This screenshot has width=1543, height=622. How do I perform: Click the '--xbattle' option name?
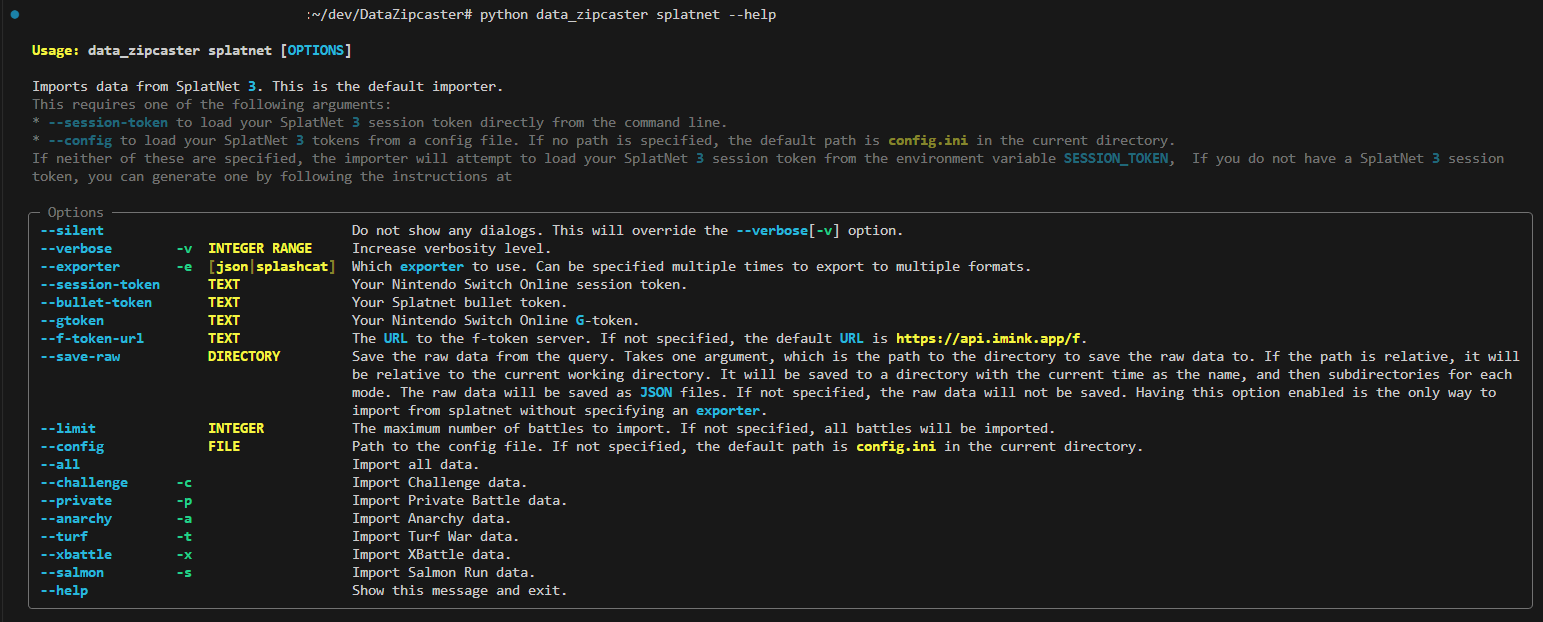pos(76,555)
